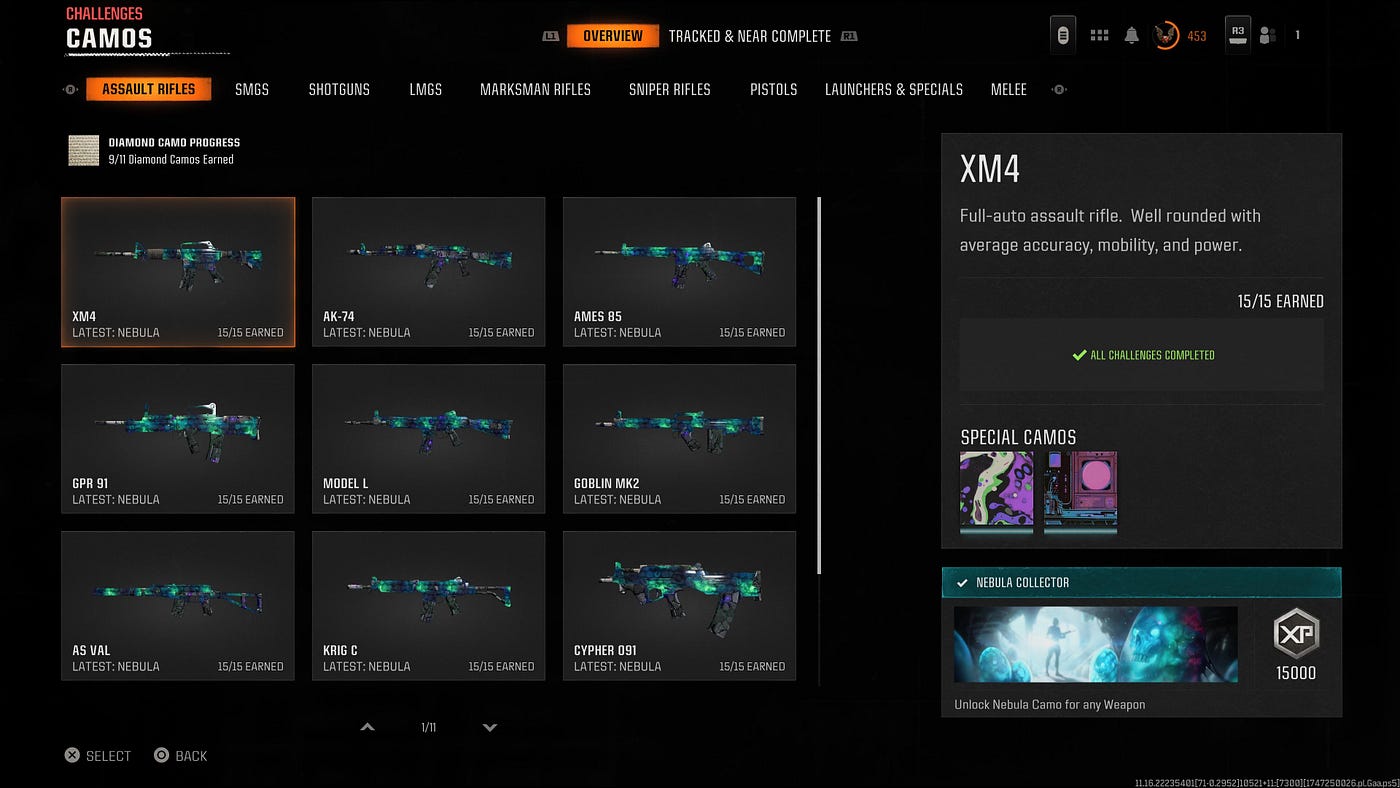Open the social players icon
Screen dimensions: 1400x788
1268,36
